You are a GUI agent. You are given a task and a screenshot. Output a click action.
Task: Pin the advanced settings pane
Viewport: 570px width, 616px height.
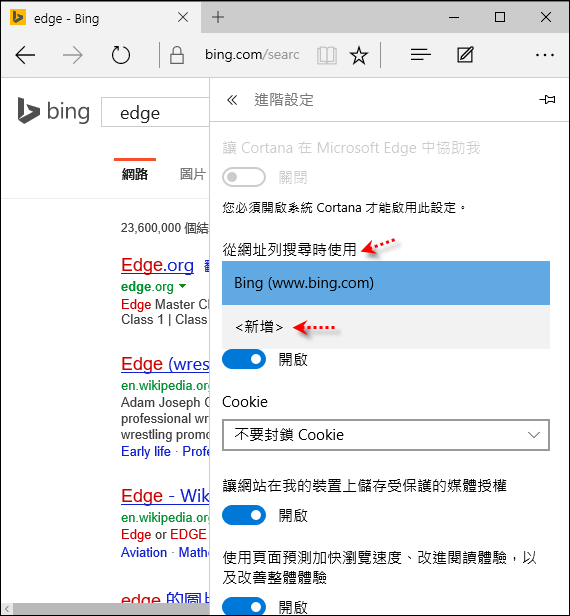[x=547, y=100]
